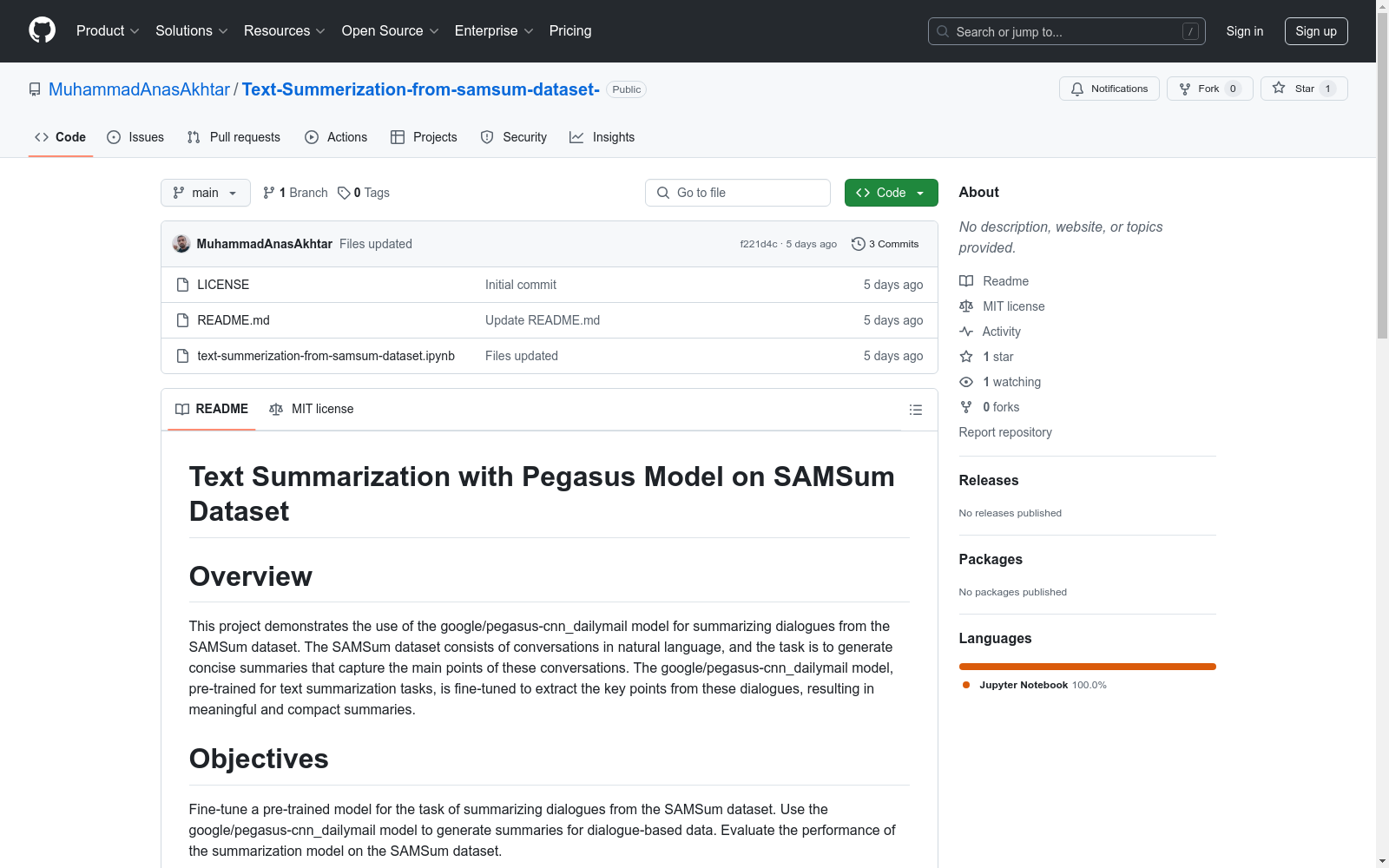1389x868 pixels.
Task: Switch to the Issues tab
Action: [x=135, y=137]
